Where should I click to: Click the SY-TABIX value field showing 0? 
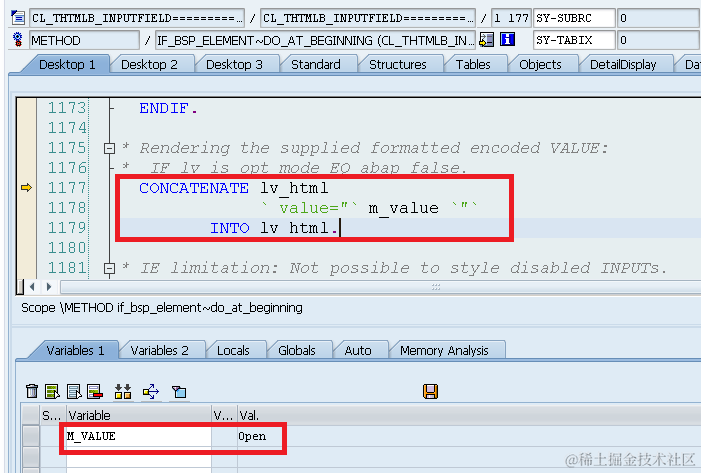click(659, 40)
